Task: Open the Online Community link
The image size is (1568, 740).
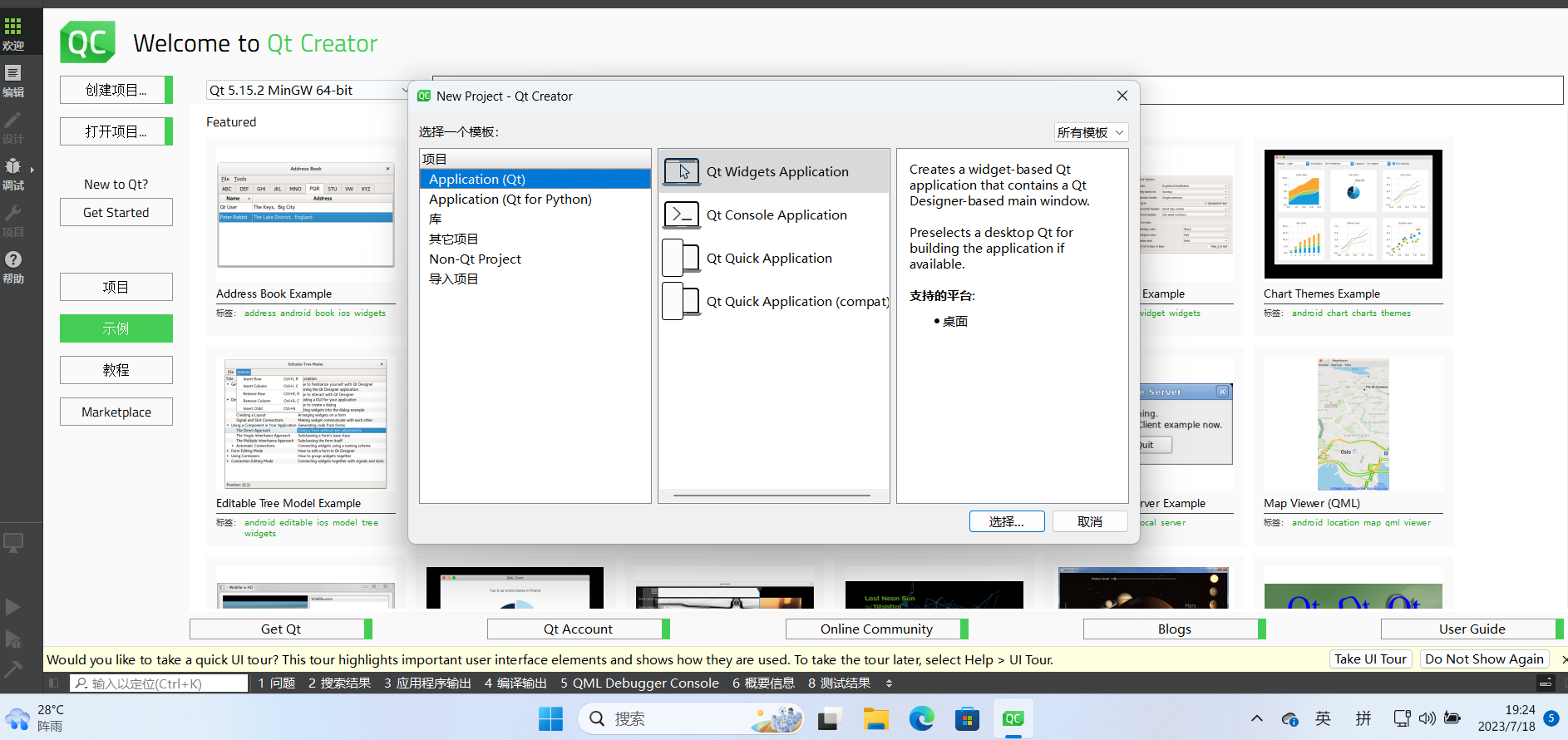Action: 877,629
